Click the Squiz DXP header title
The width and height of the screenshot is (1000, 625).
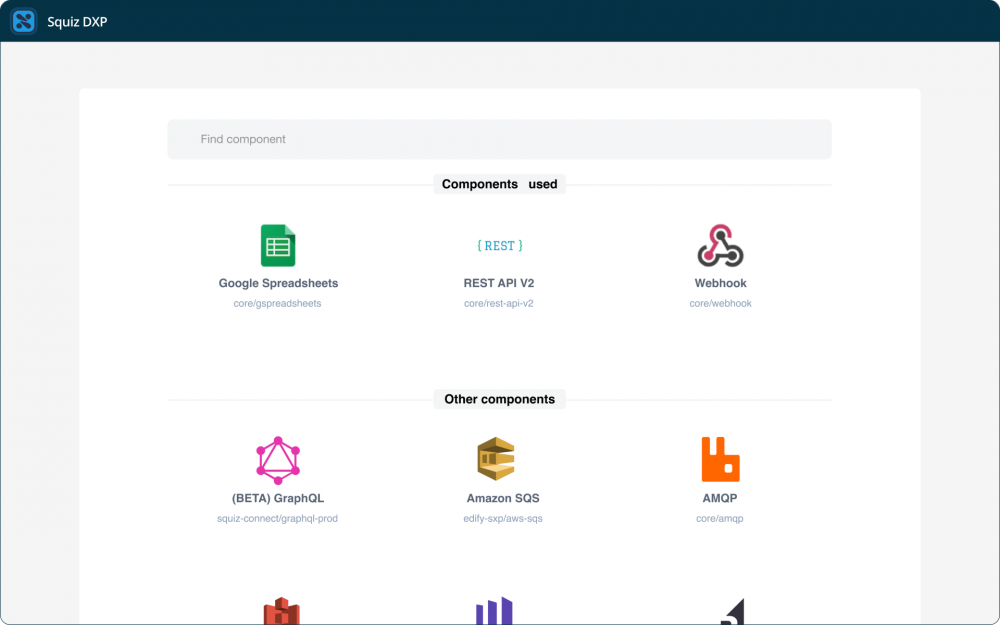(77, 21)
